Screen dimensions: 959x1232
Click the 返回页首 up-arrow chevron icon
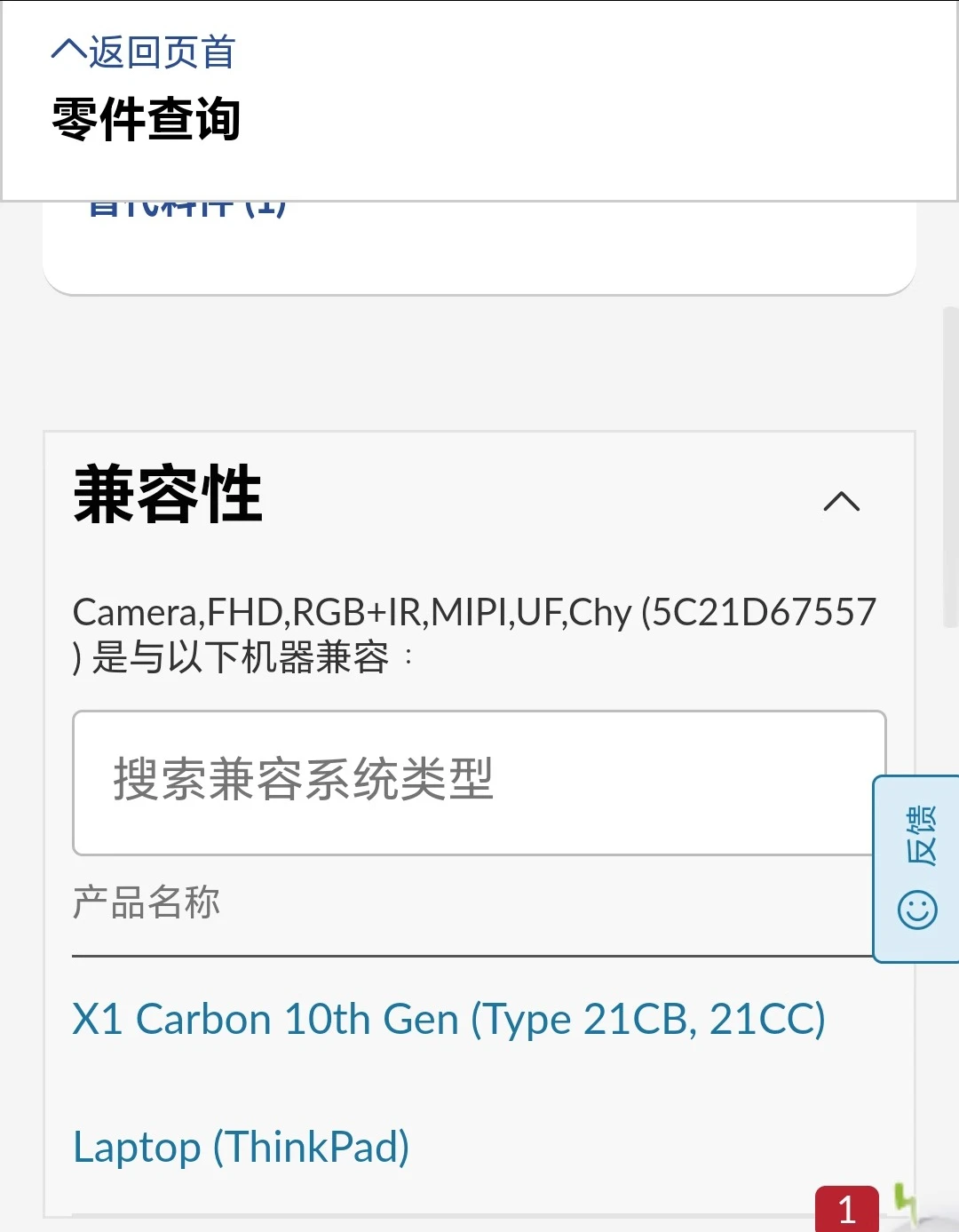pyautogui.click(x=68, y=50)
